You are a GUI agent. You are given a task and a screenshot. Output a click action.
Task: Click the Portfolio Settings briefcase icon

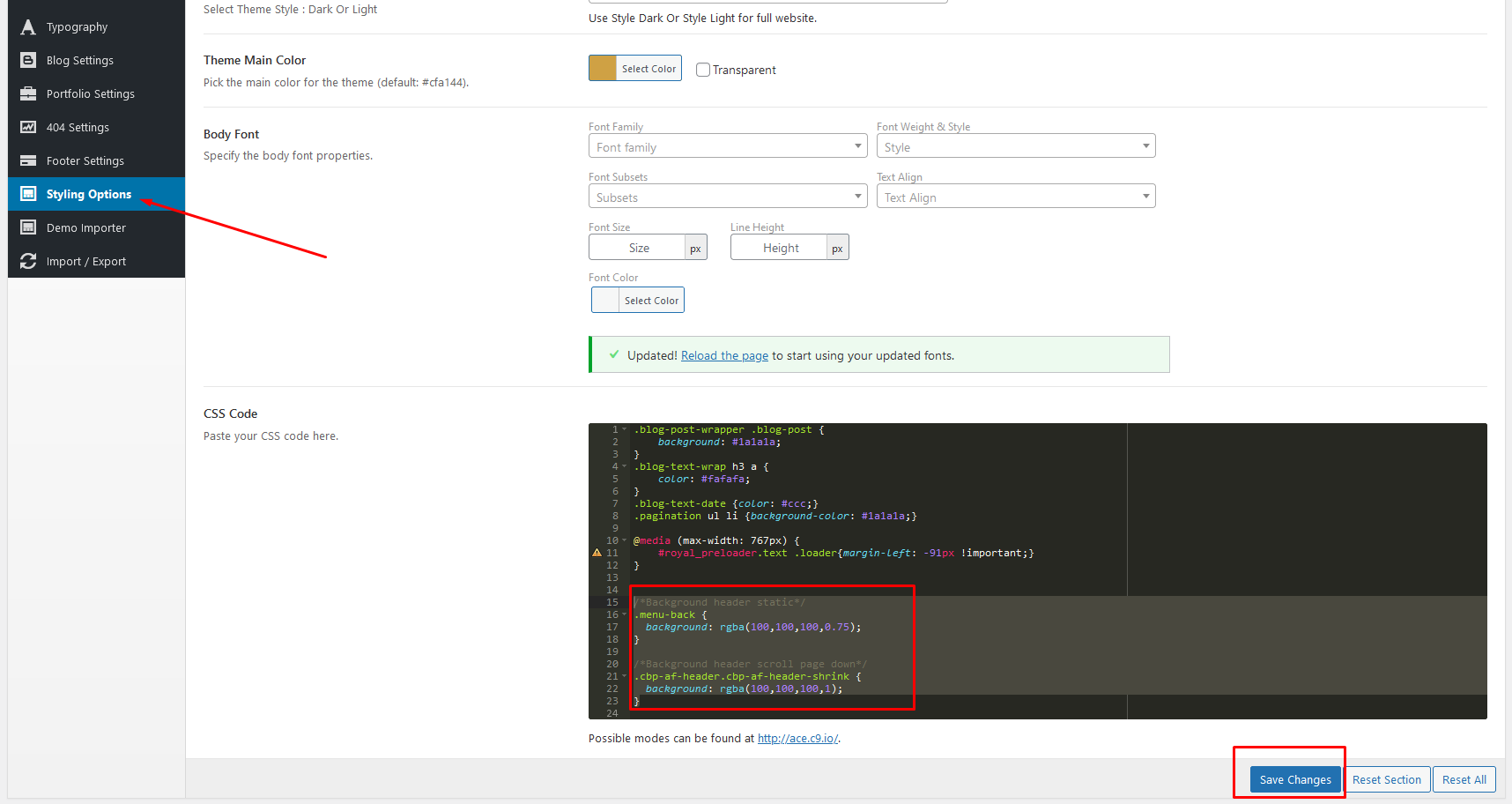28,94
